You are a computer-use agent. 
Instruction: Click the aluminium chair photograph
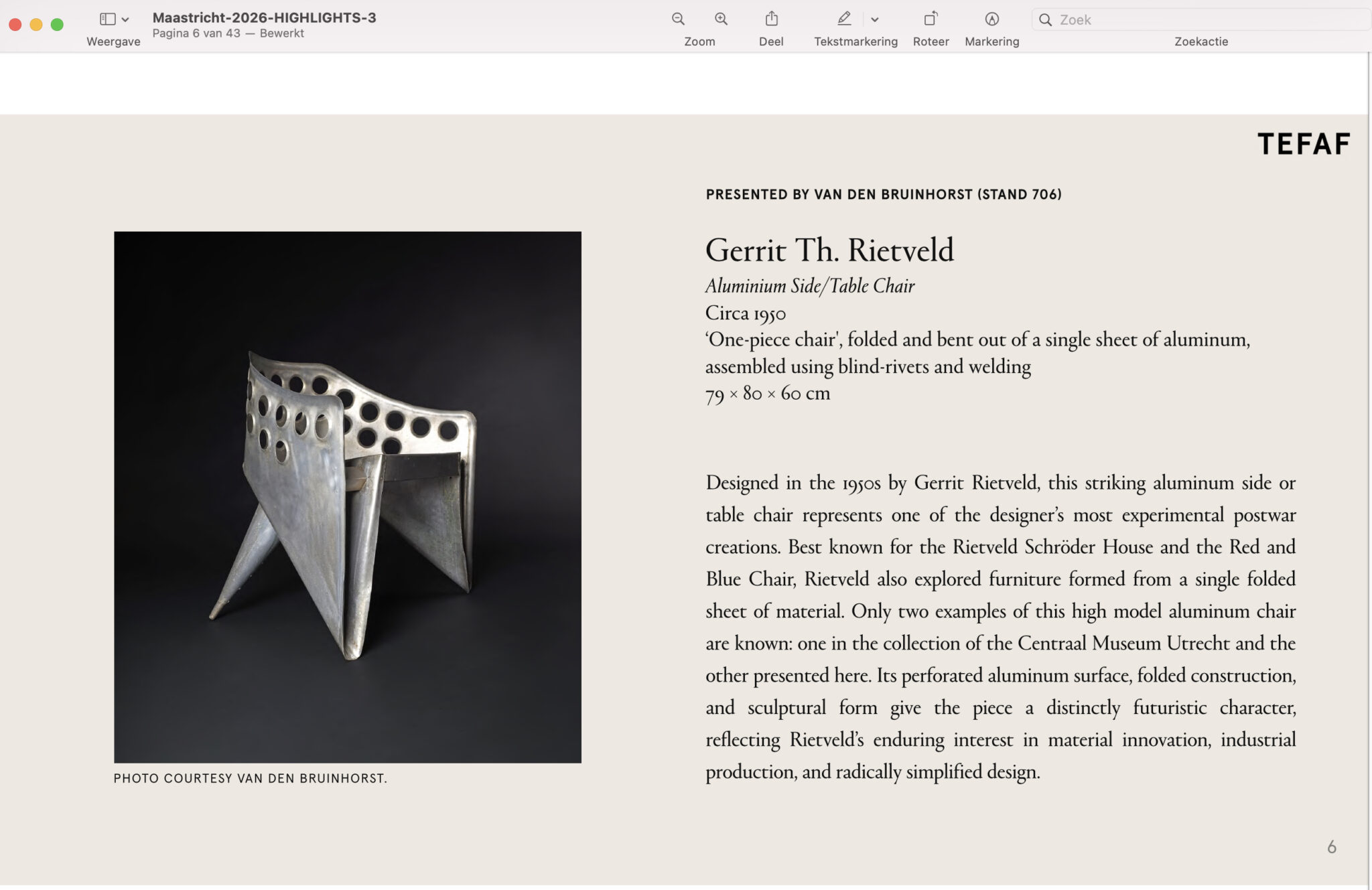point(347,497)
